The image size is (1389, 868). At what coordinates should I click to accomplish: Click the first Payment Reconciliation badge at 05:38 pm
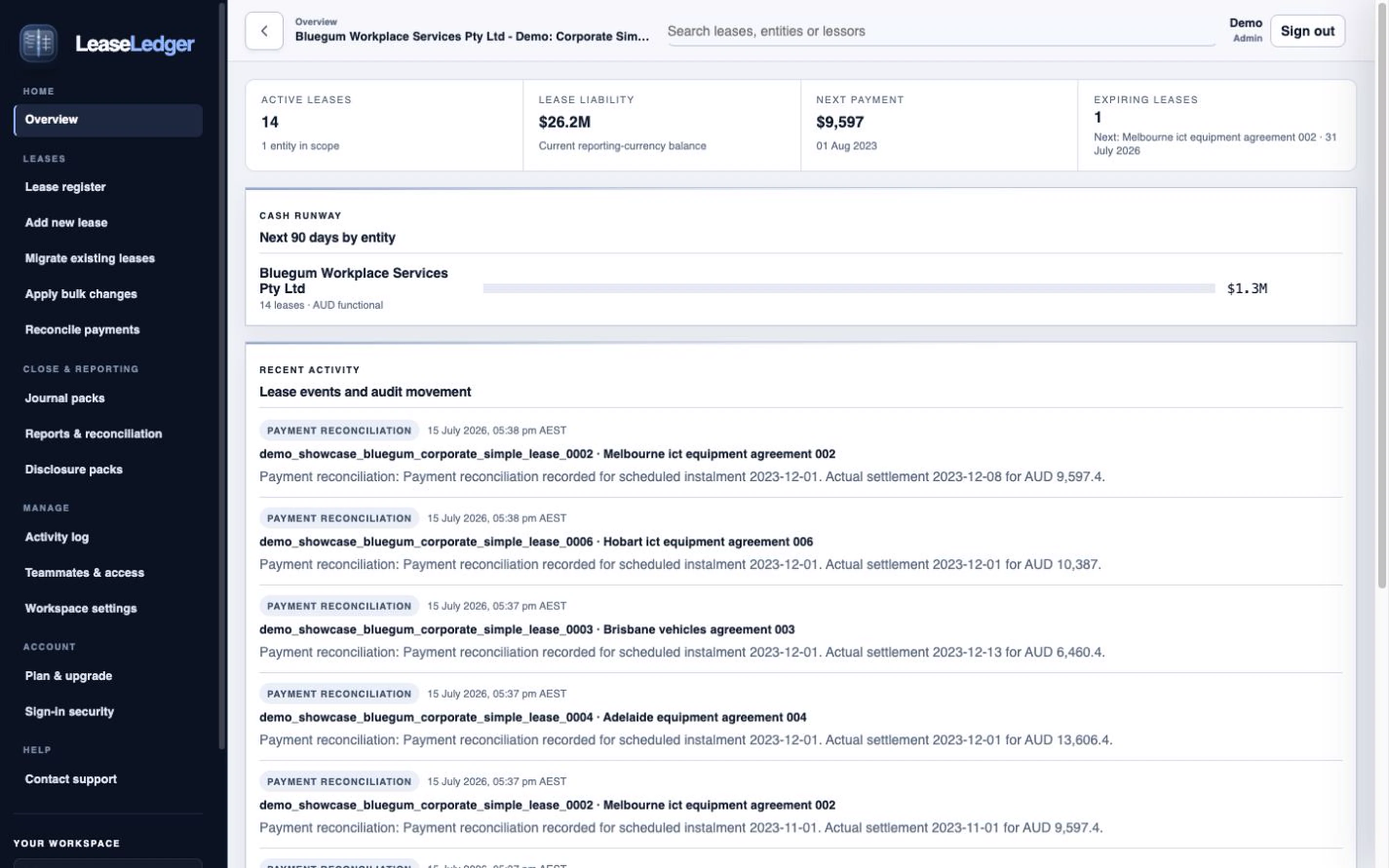pos(339,430)
